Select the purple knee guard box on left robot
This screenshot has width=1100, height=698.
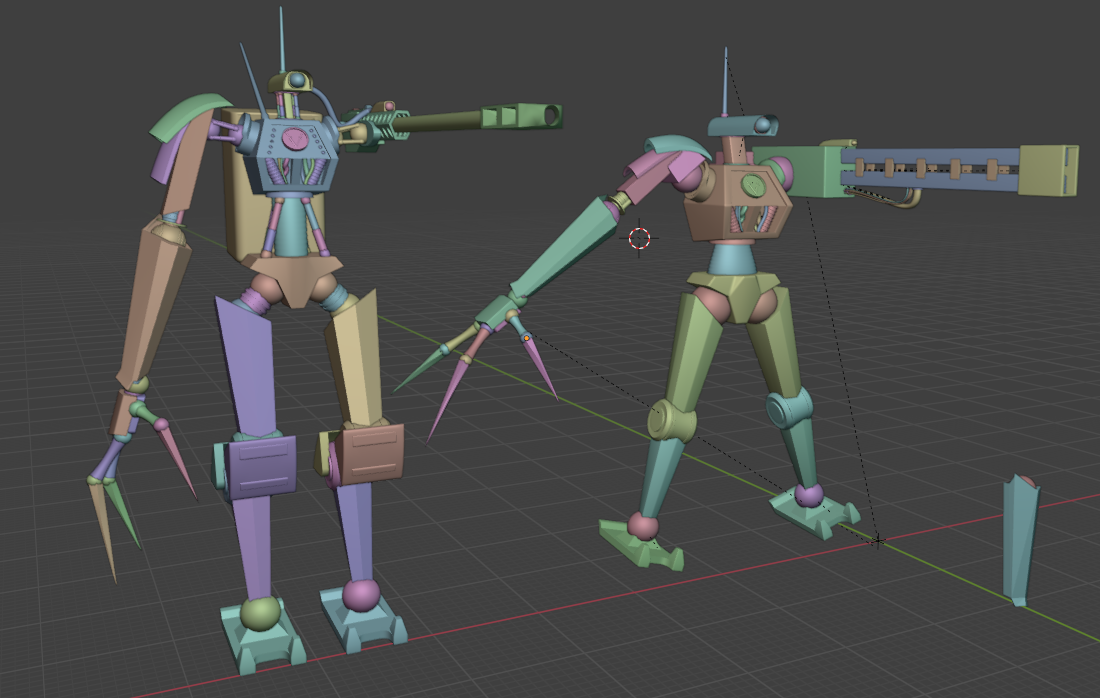262,467
